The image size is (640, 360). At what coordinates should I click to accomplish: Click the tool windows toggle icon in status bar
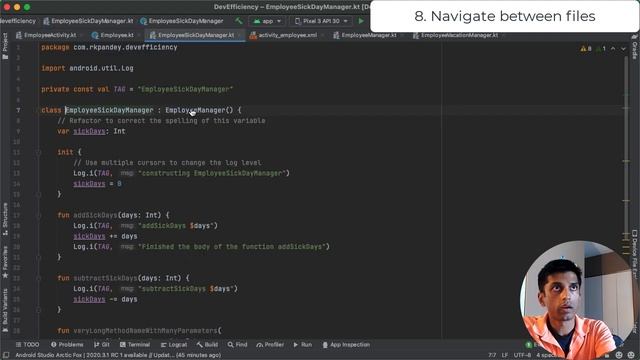coord(6,356)
